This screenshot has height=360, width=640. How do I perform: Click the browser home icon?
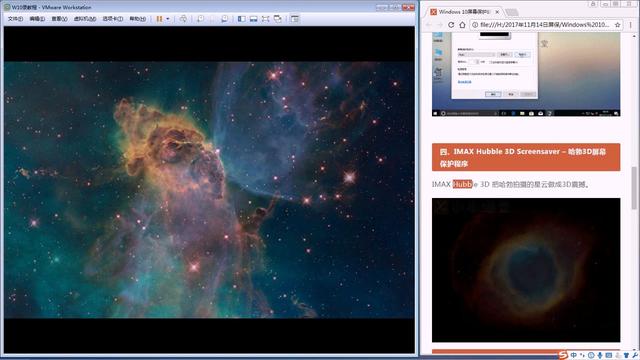[x=462, y=25]
